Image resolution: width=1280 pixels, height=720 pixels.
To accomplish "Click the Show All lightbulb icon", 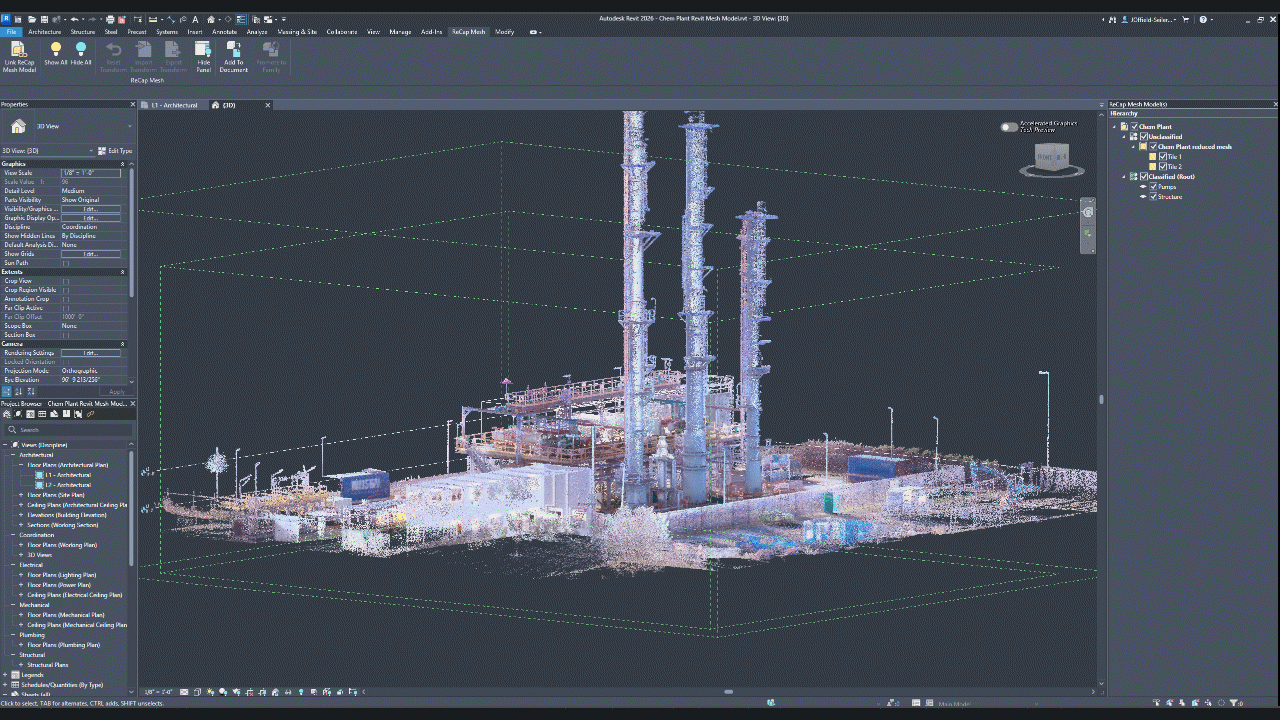I will coord(56,49).
